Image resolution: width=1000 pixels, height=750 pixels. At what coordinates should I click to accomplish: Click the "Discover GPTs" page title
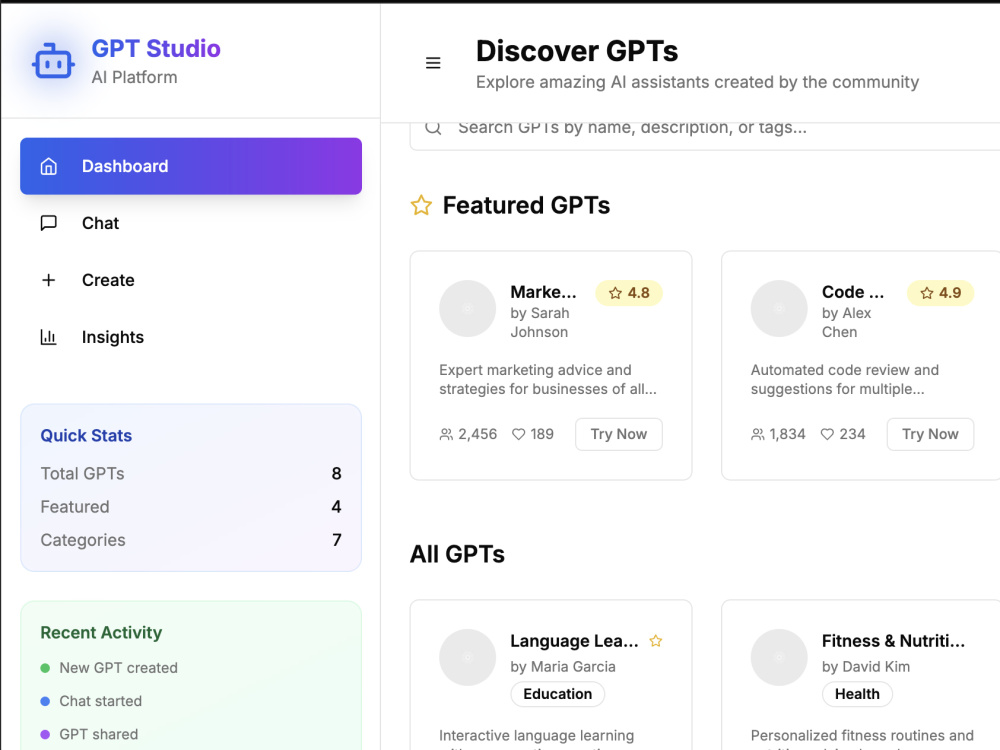tap(577, 51)
